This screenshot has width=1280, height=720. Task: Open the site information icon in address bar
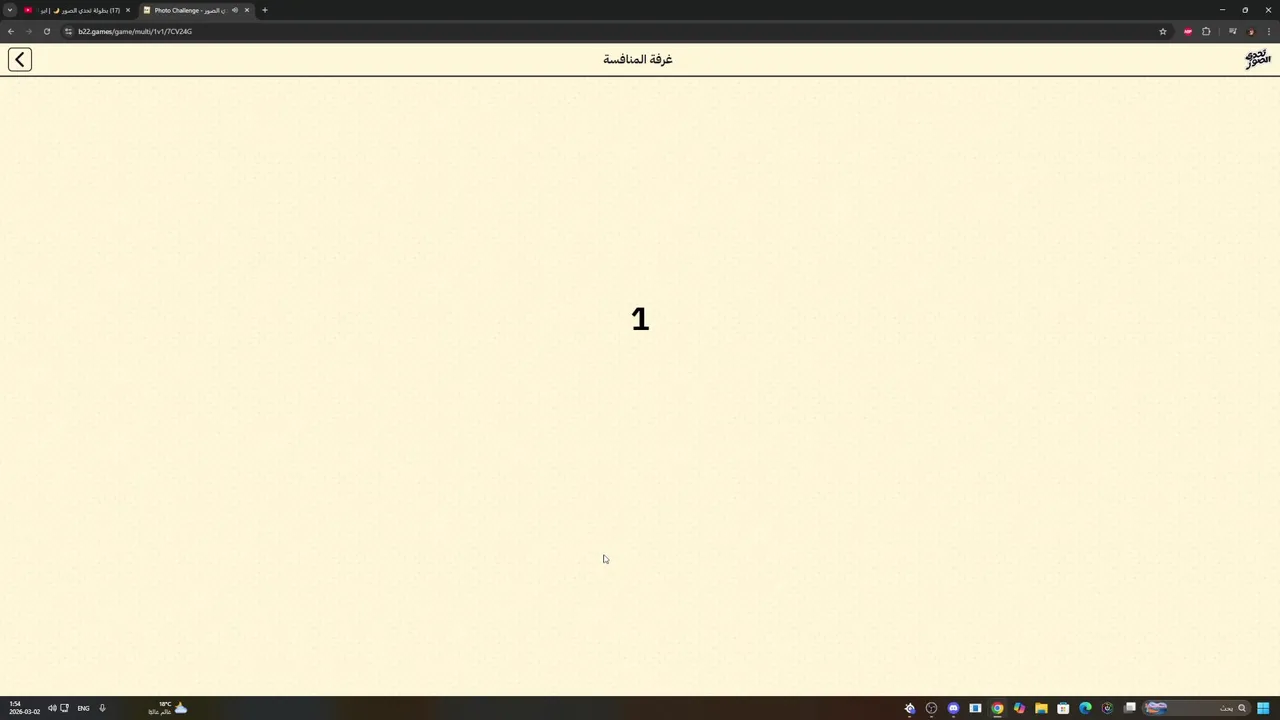pos(68,31)
